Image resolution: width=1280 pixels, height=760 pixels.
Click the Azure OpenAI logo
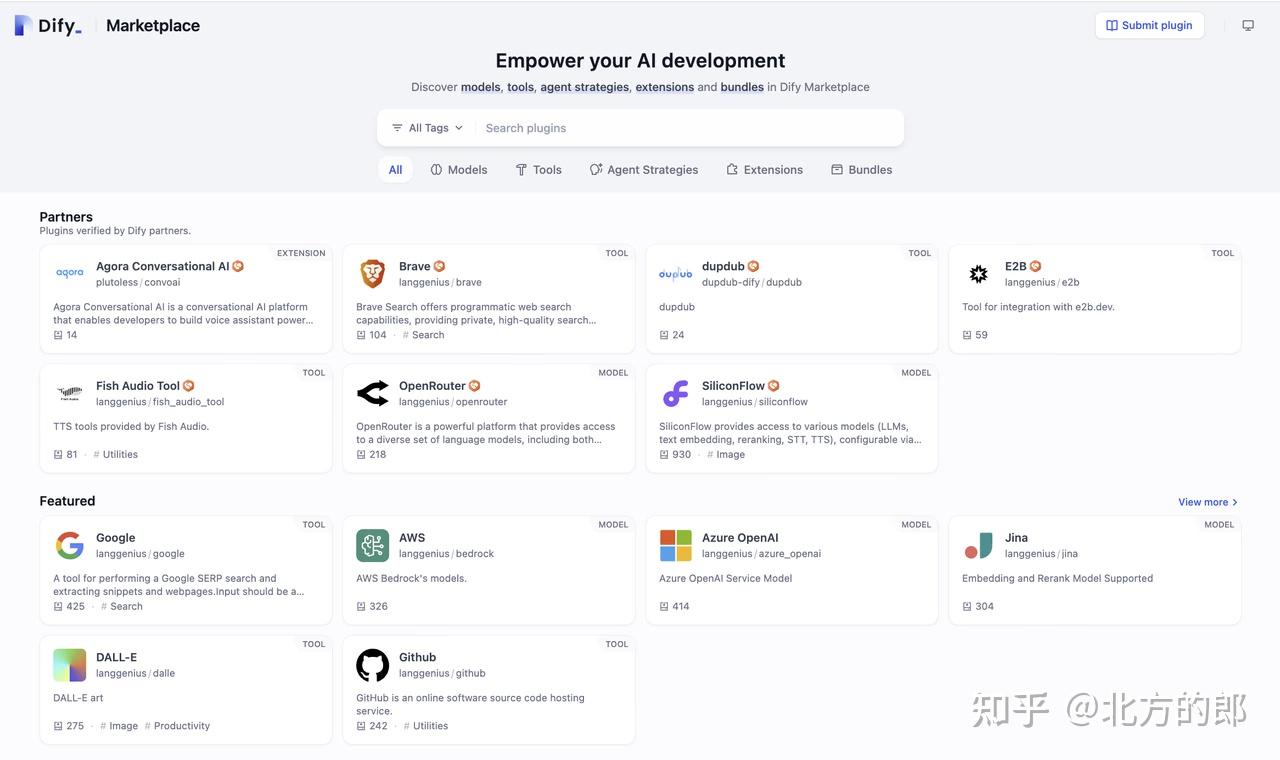tap(676, 545)
